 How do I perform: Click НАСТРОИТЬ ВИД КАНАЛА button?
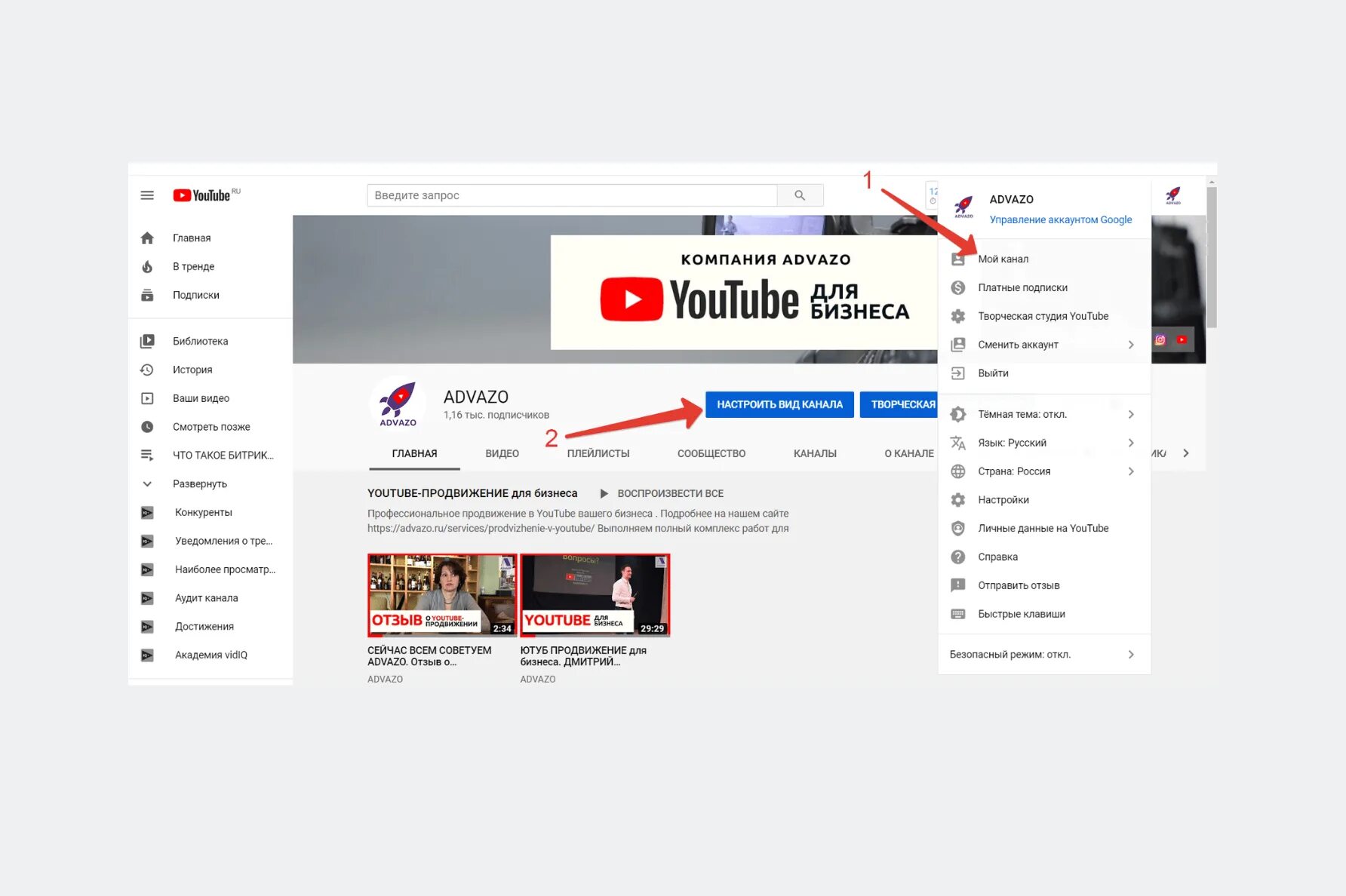[779, 405]
